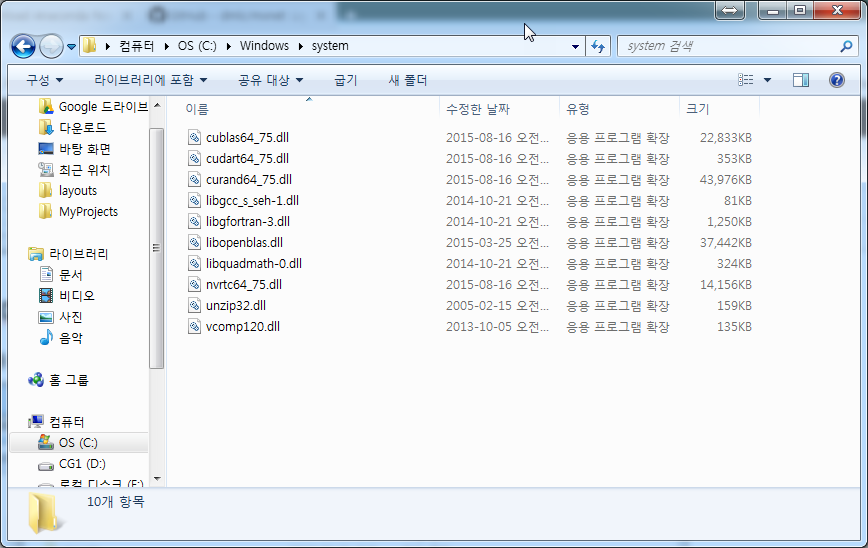Screen dimensions: 868x548
Task: Toggle the preview pane icon
Action: 800,80
